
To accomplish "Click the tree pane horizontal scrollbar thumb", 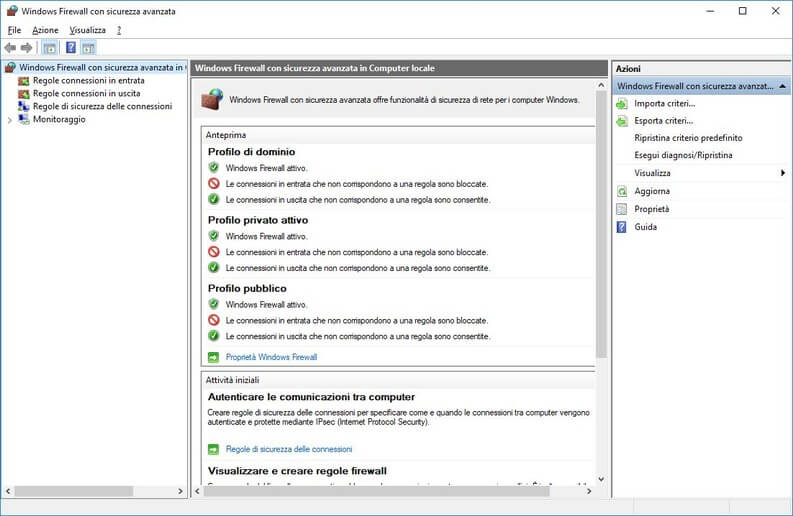I will 74,491.
